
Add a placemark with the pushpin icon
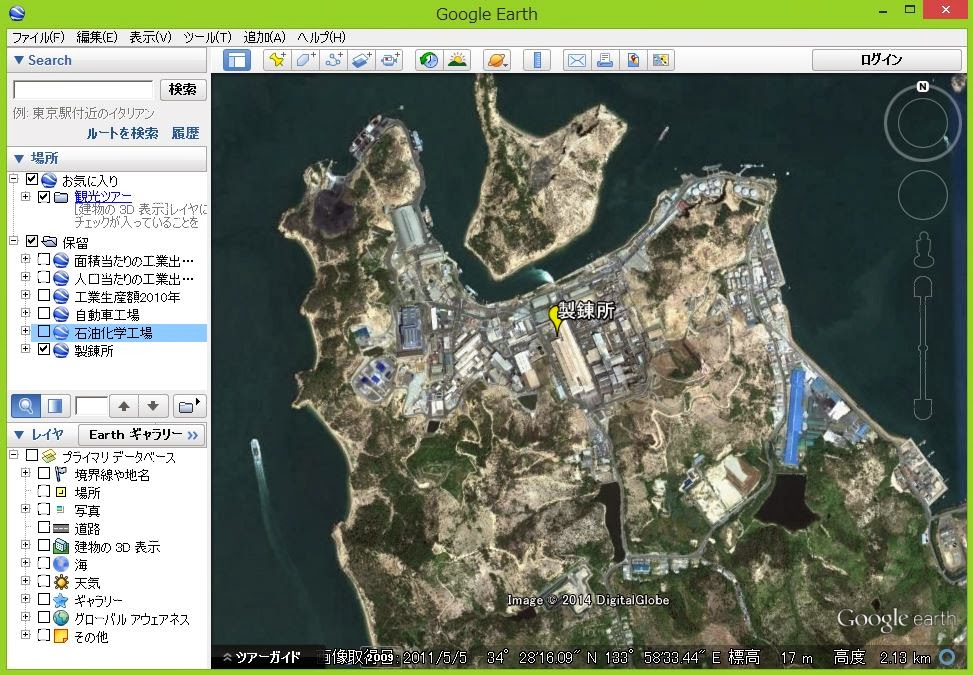coord(277,60)
